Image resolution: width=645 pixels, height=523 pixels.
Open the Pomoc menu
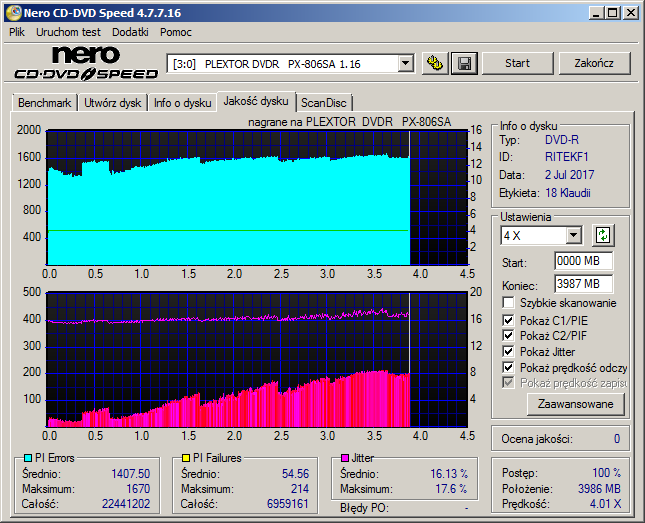click(176, 32)
